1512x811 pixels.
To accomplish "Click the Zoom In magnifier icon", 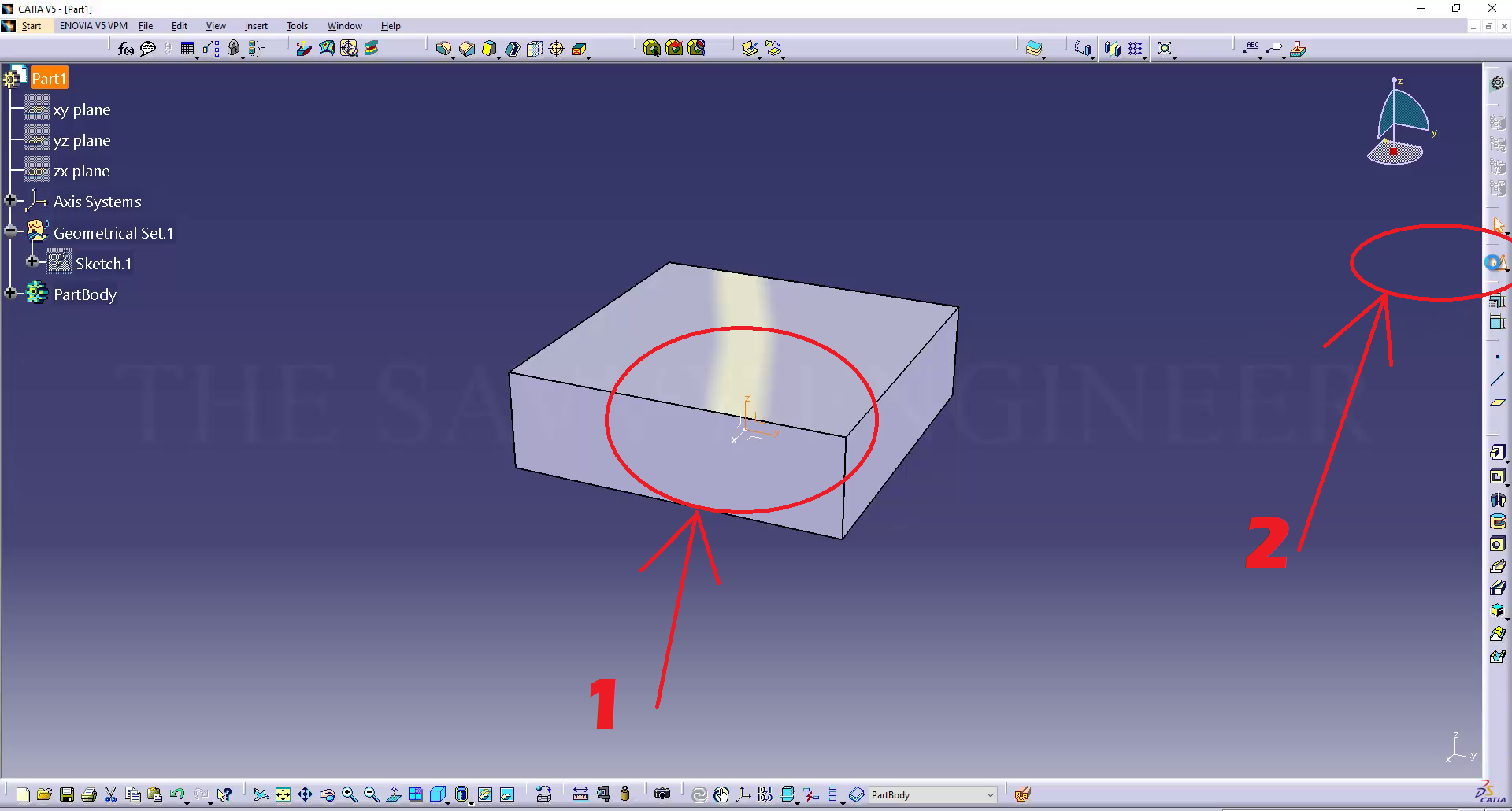I will tap(350, 794).
